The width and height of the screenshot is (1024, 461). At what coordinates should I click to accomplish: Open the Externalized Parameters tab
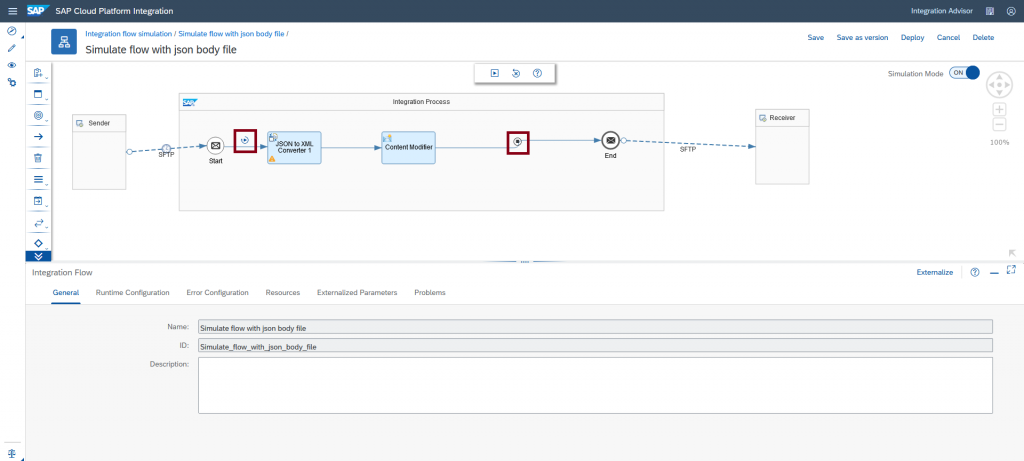(357, 293)
